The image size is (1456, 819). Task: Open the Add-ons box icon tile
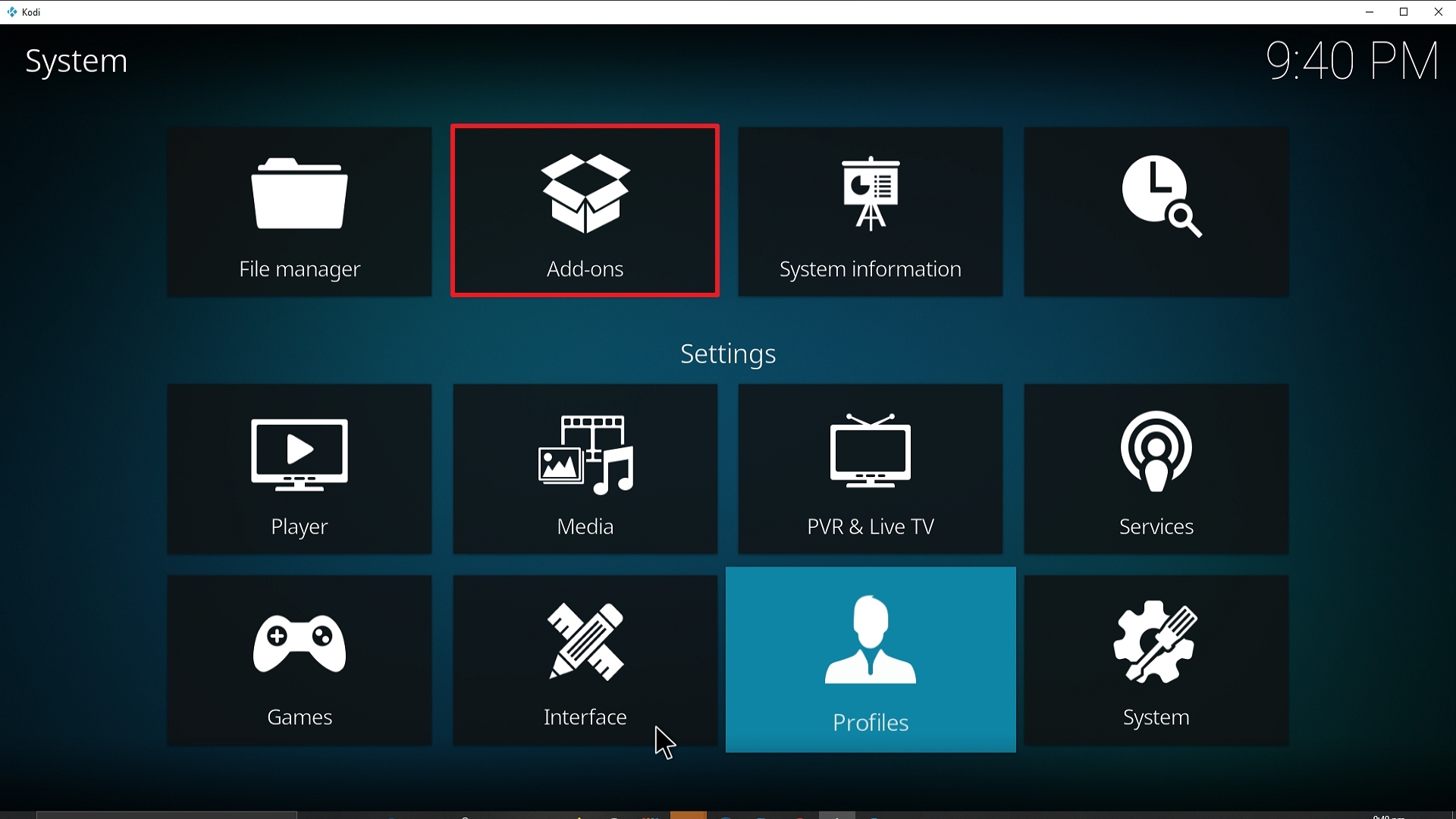pos(585,212)
